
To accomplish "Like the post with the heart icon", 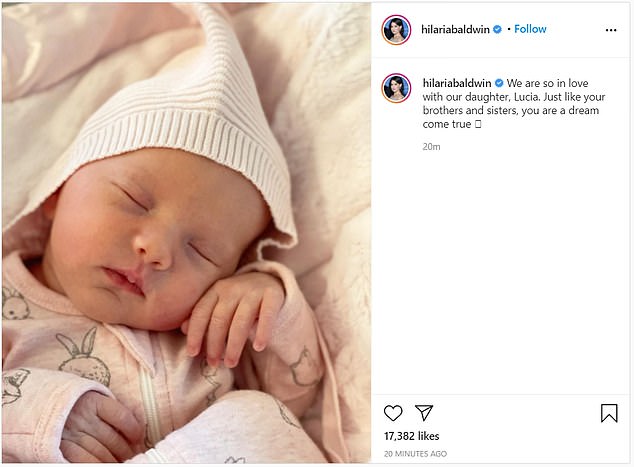I will 393,413.
